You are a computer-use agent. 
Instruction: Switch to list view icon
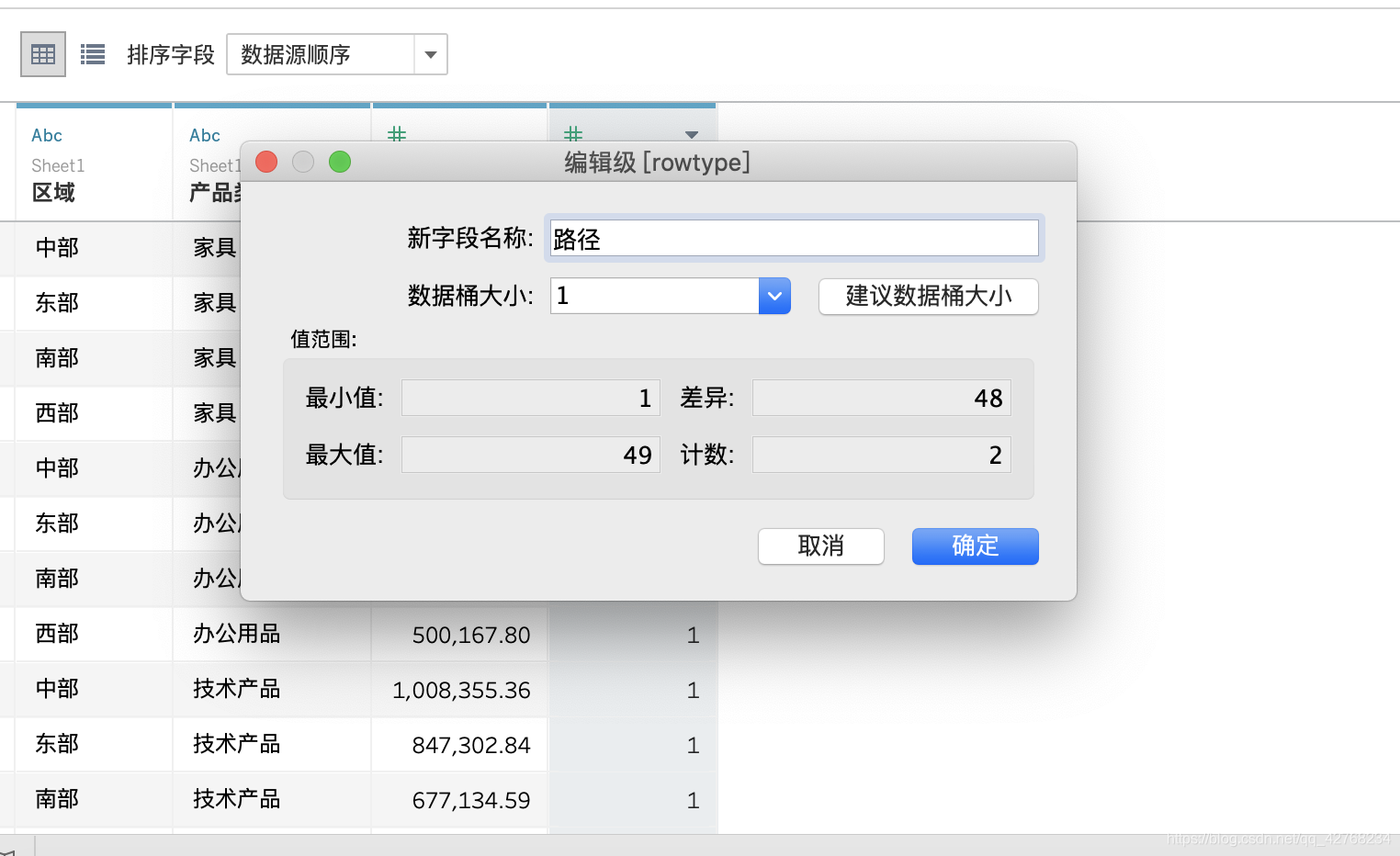click(x=93, y=55)
